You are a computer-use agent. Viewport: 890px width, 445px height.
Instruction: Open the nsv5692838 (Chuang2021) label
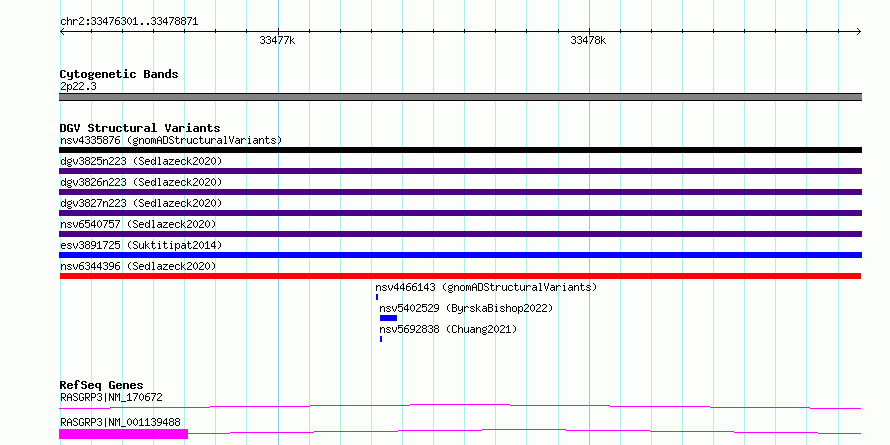[448, 329]
